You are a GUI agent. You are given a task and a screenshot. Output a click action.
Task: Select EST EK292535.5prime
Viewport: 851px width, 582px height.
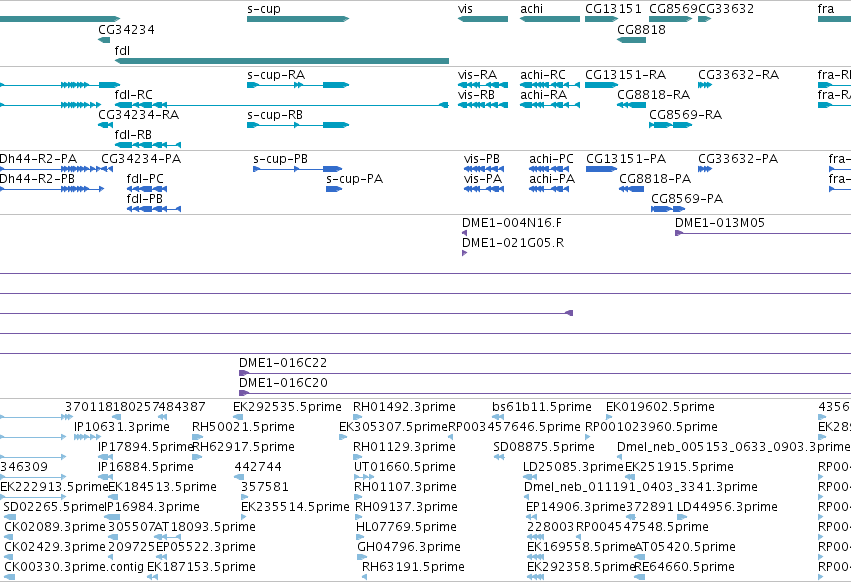click(x=287, y=407)
